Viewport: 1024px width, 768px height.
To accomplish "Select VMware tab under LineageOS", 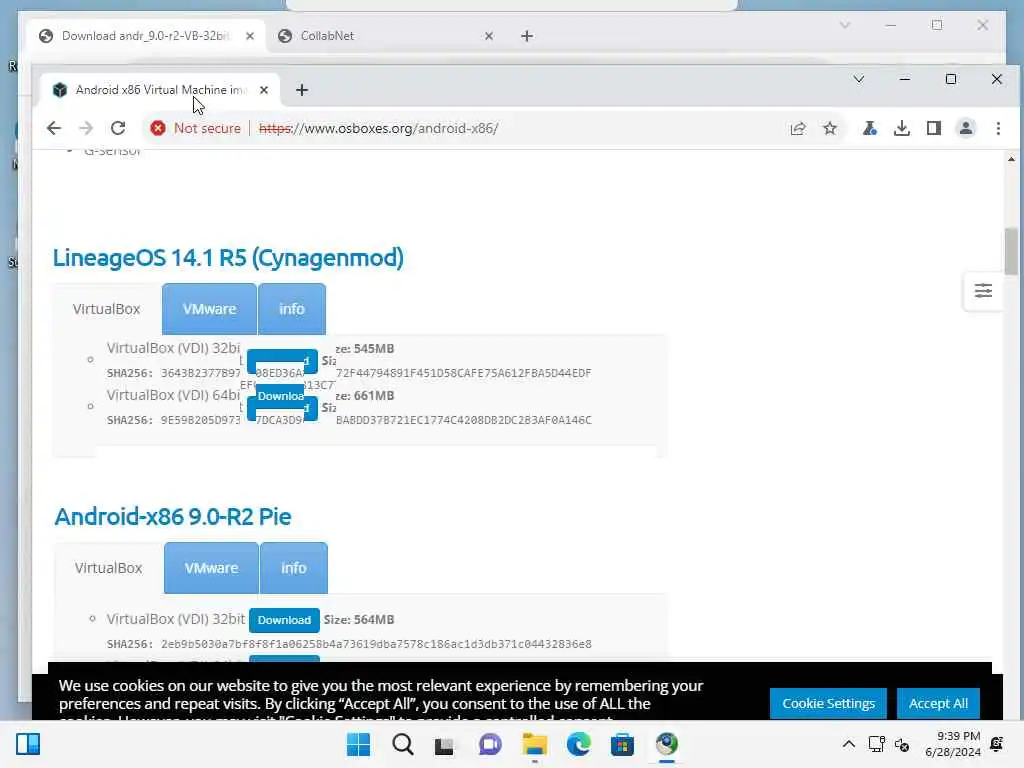I will click(209, 309).
